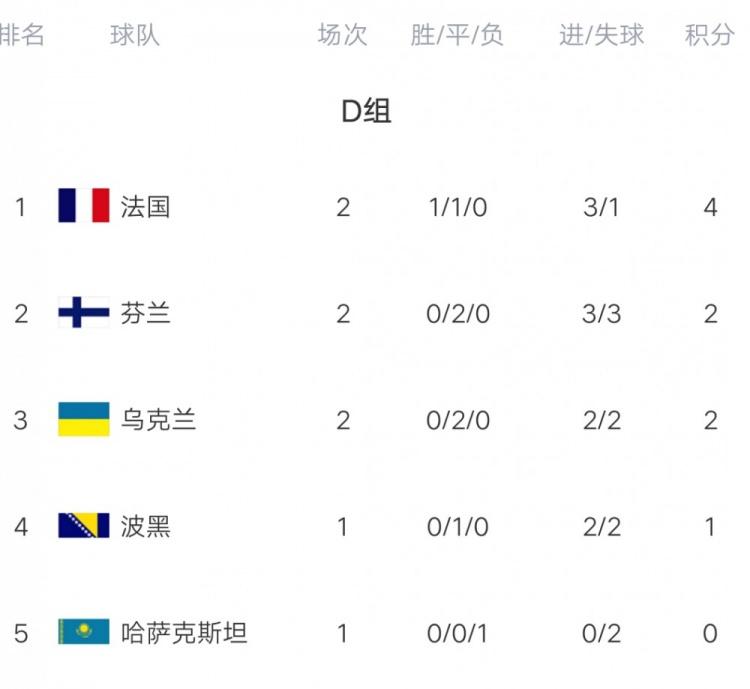Select team 乌克兰 in the table
Screen dimensions: 750x689
[x=158, y=420]
